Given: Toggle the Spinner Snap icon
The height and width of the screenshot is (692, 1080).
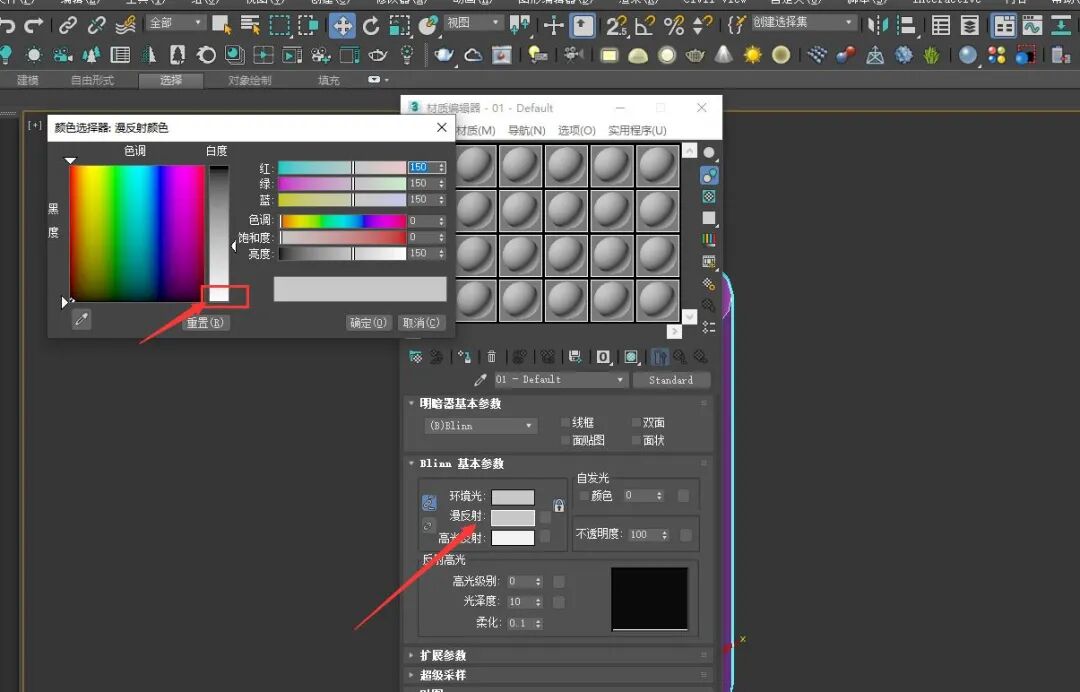Looking at the screenshot, I should 702,26.
